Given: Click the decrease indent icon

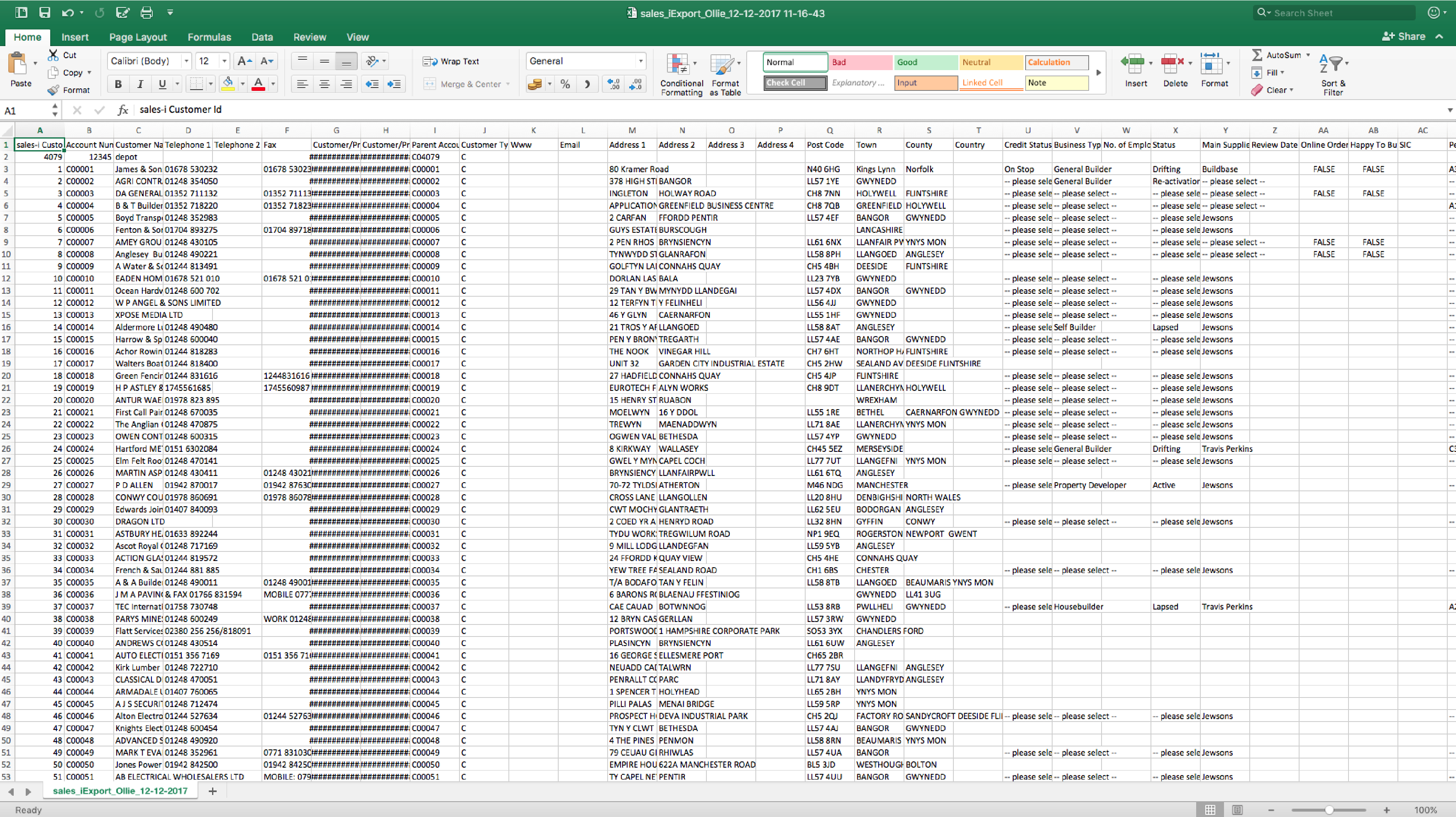Looking at the screenshot, I should coord(372,84).
